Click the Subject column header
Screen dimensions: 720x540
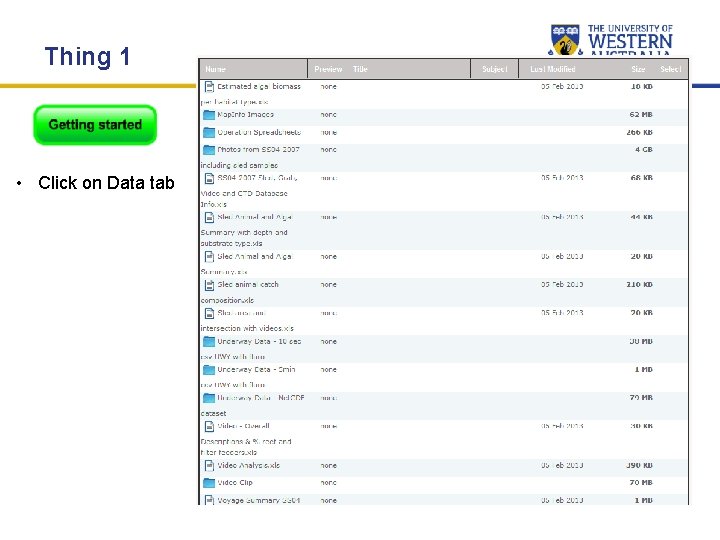tap(495, 69)
